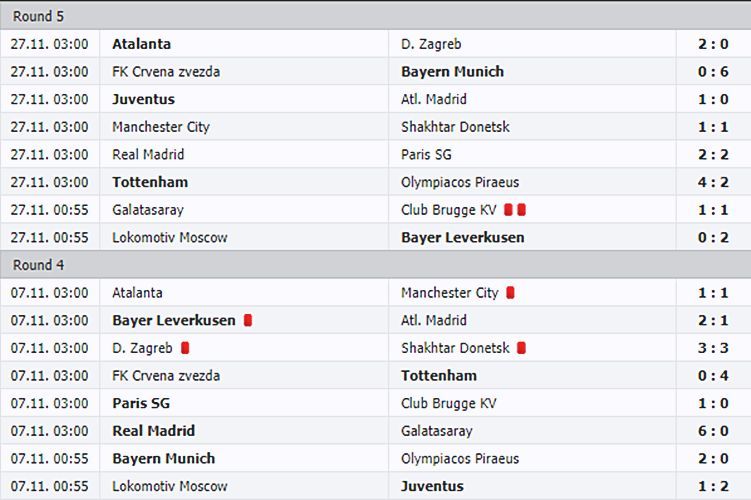Select Tottenham in the Olympiacos Piraeus Round 5 match
The height and width of the screenshot is (500, 751).
tap(150, 182)
